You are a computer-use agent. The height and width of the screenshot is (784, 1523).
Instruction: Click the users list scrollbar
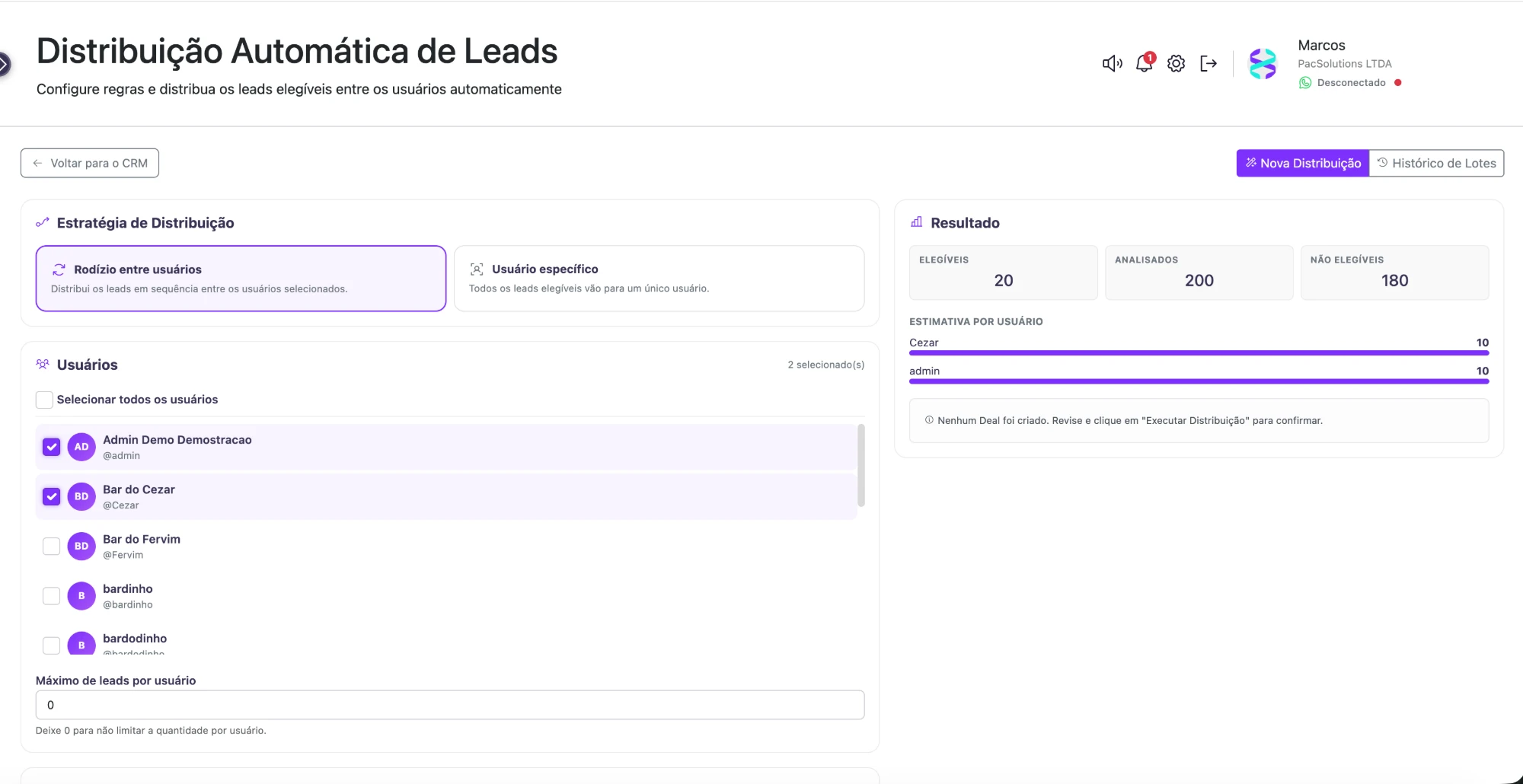(x=861, y=465)
